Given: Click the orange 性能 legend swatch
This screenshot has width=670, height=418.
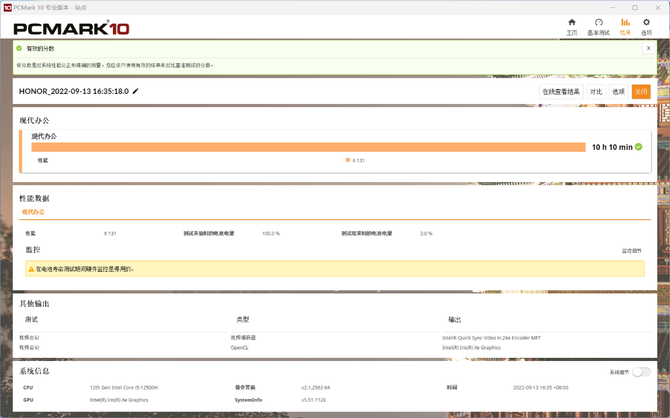Looking at the screenshot, I should (347, 160).
